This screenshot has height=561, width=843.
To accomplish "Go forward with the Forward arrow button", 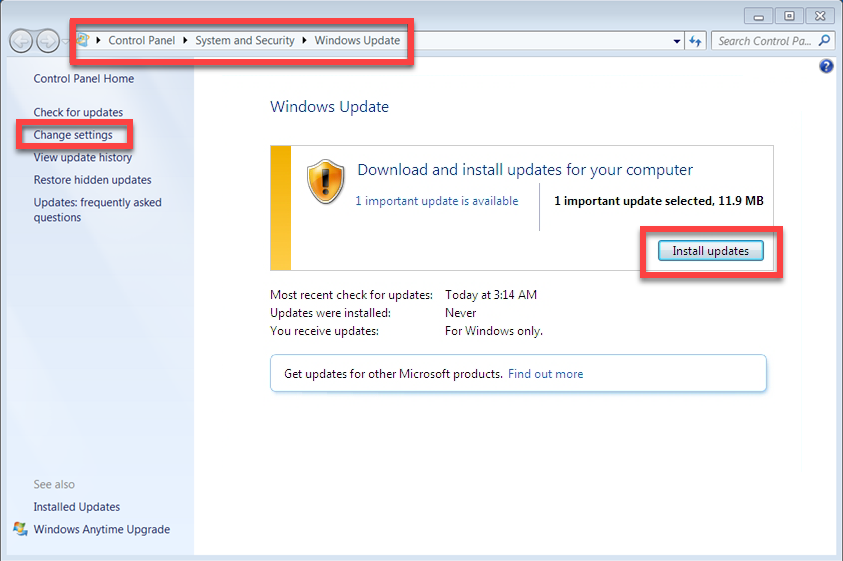I will (47, 41).
